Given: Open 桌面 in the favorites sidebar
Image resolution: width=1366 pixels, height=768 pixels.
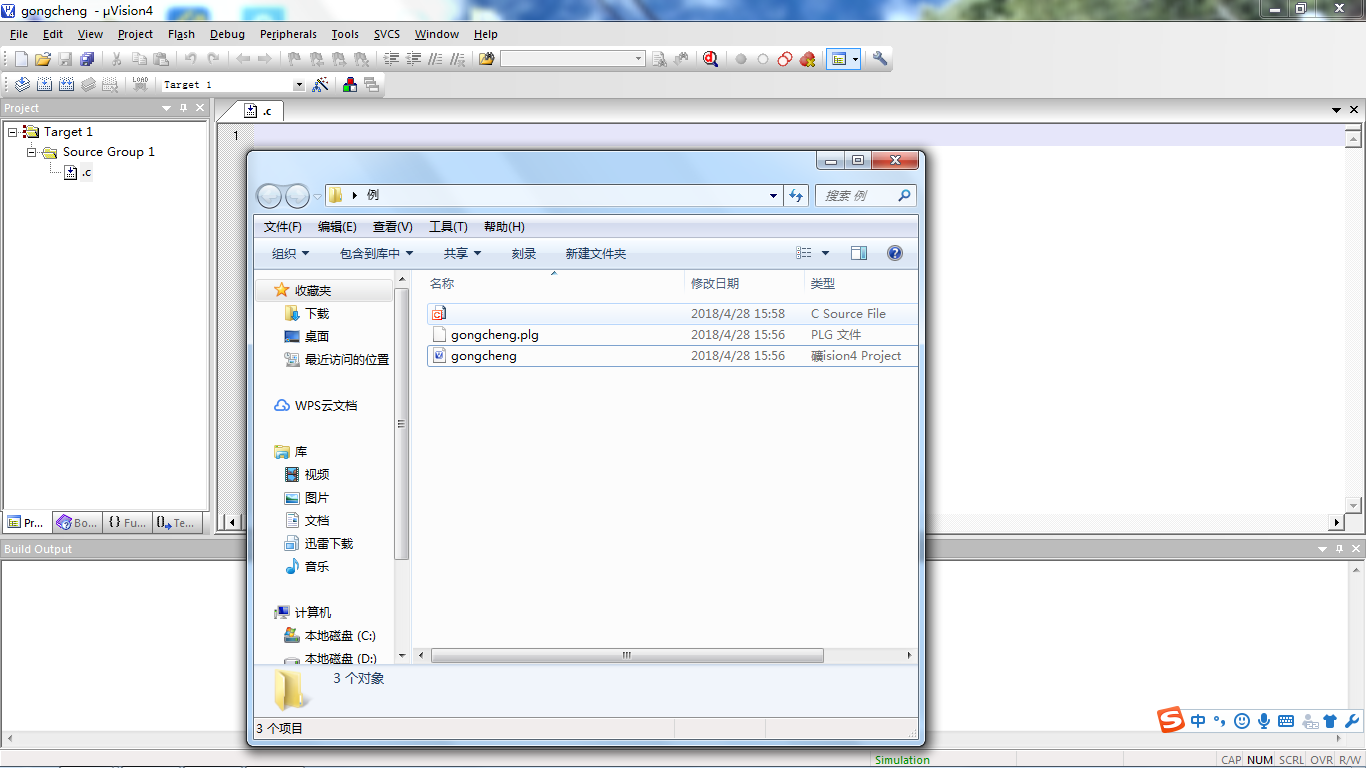Looking at the screenshot, I should click(316, 337).
